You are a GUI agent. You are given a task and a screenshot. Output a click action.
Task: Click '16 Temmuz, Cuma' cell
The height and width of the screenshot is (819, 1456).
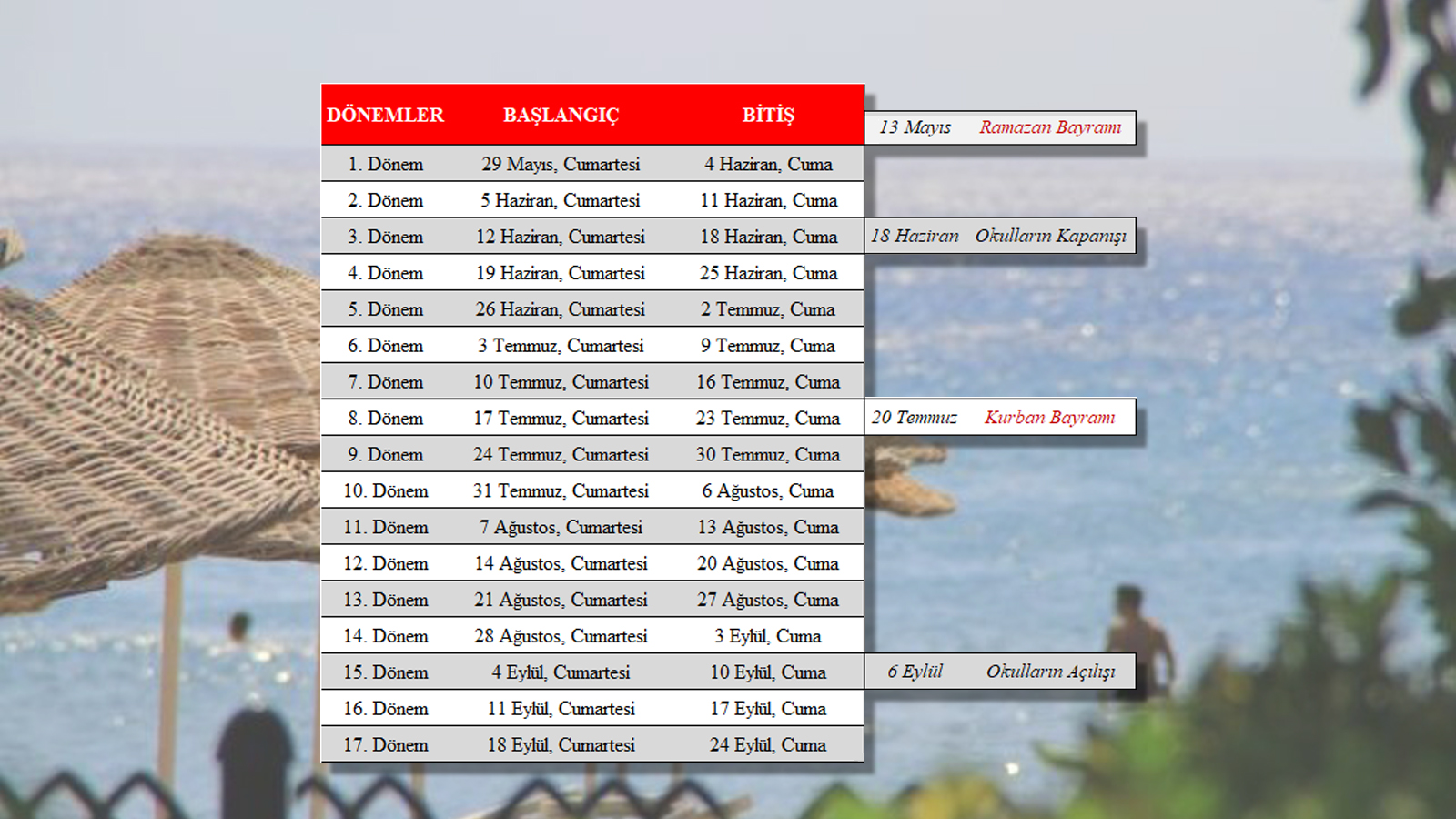pos(768,383)
